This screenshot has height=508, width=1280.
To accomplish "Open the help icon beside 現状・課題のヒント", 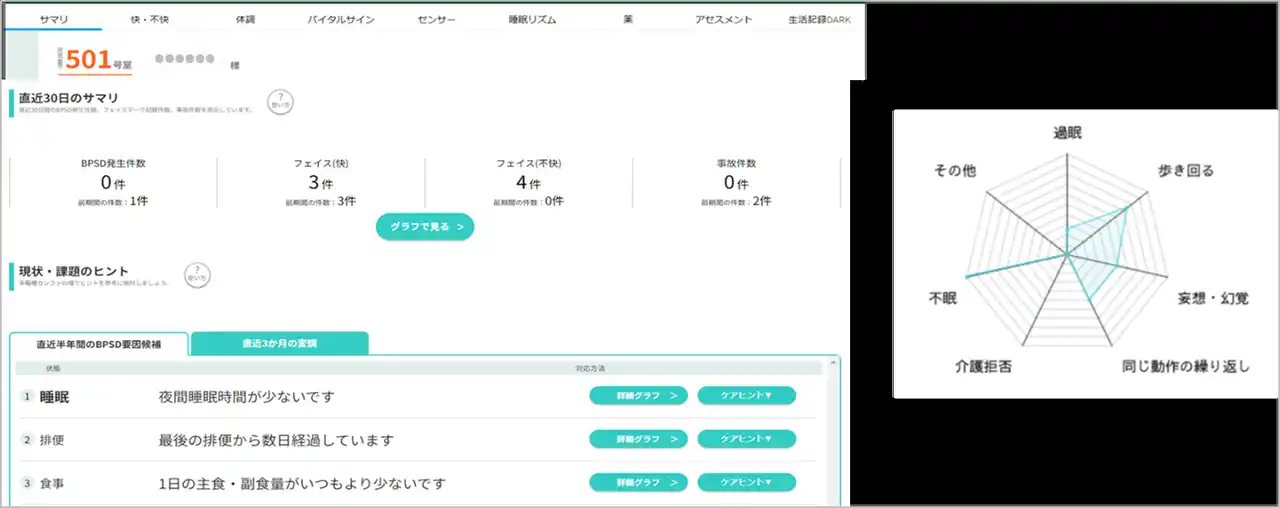I will point(197,275).
